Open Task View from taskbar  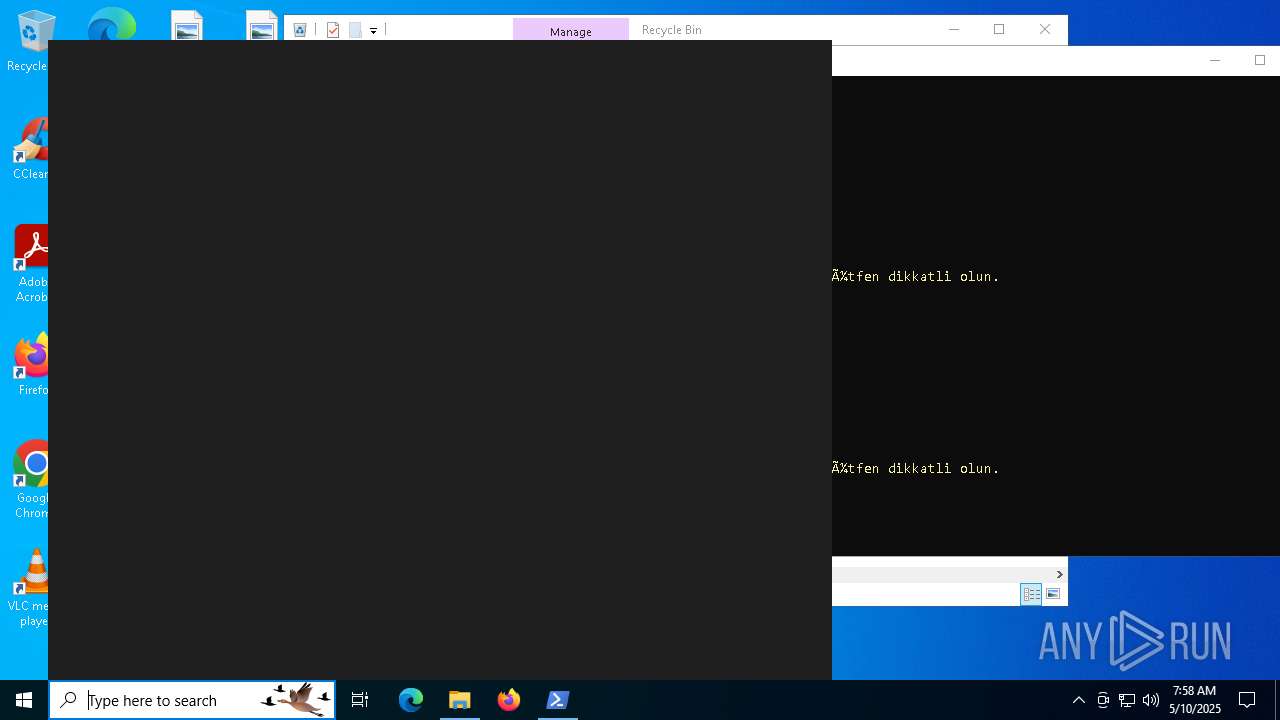click(x=360, y=700)
